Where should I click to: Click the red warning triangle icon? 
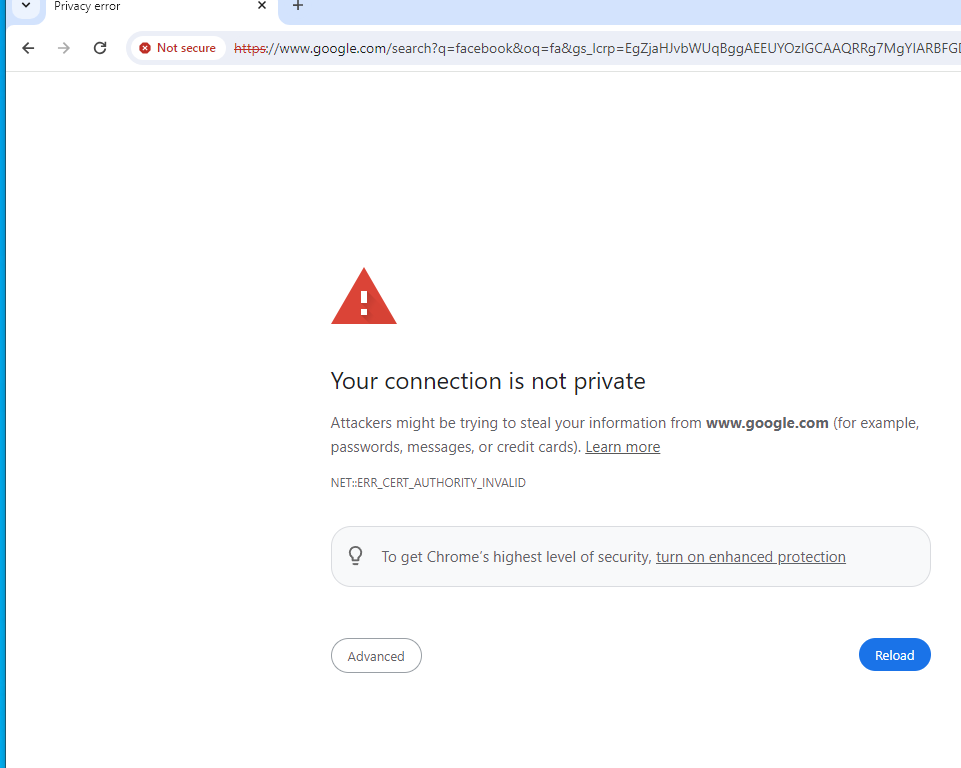[364, 297]
